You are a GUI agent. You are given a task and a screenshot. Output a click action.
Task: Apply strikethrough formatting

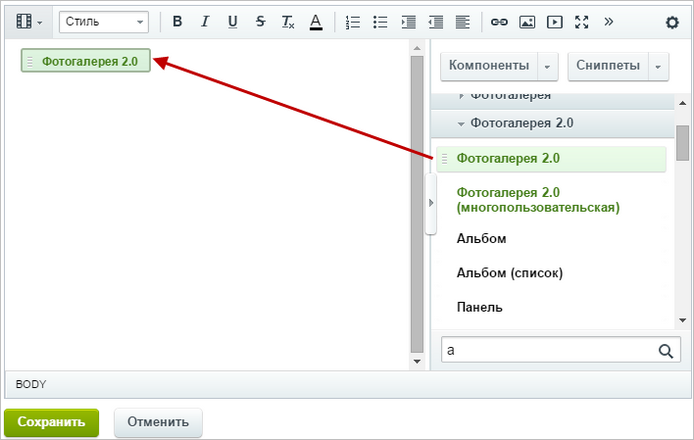(x=260, y=21)
